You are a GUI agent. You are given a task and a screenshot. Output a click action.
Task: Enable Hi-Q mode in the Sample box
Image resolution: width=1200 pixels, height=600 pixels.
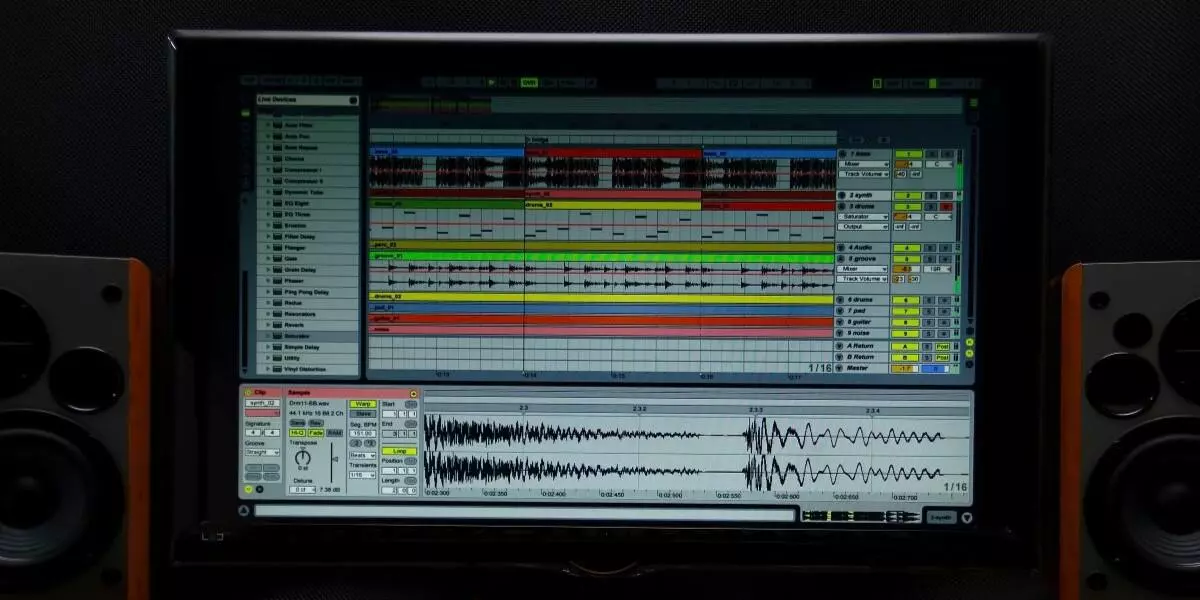pyautogui.click(x=297, y=433)
